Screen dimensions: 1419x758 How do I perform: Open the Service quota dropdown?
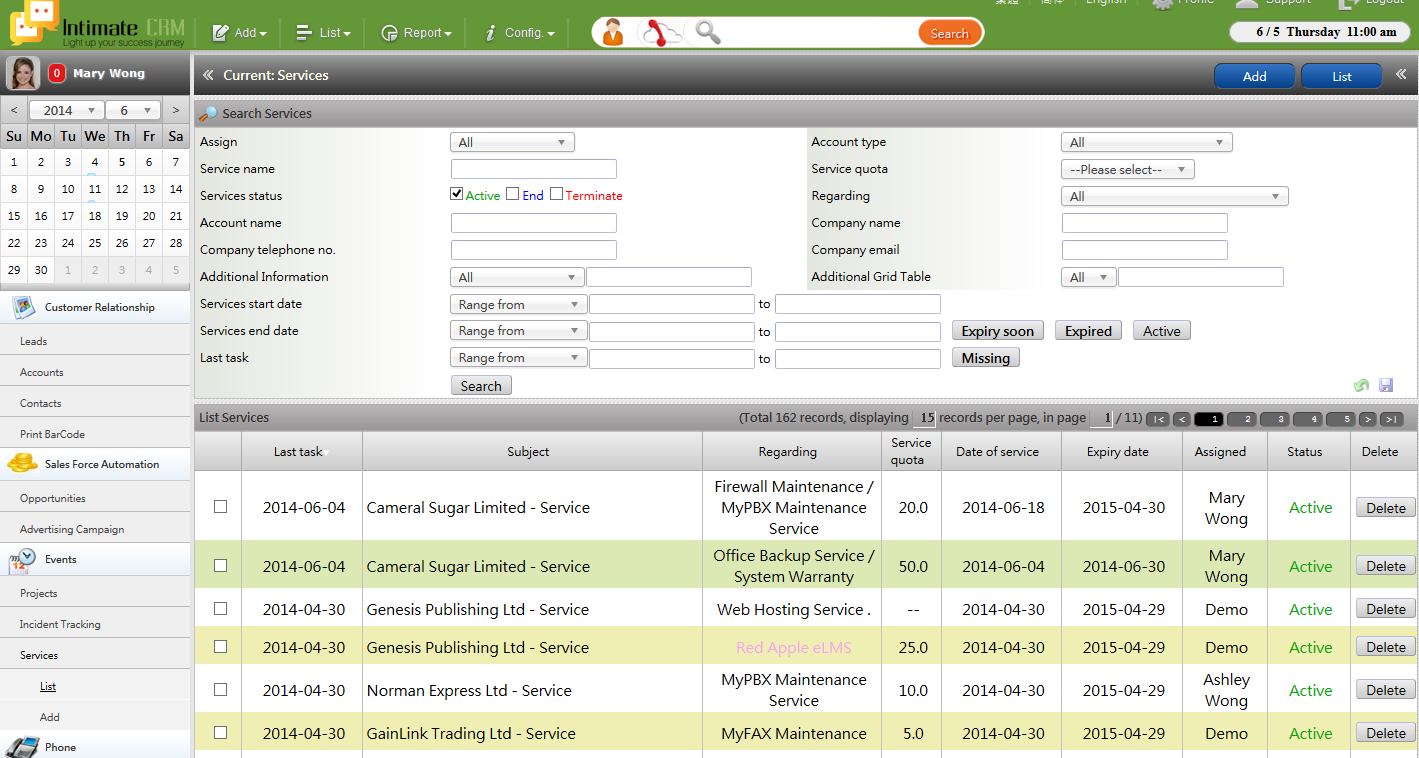(x=1128, y=169)
